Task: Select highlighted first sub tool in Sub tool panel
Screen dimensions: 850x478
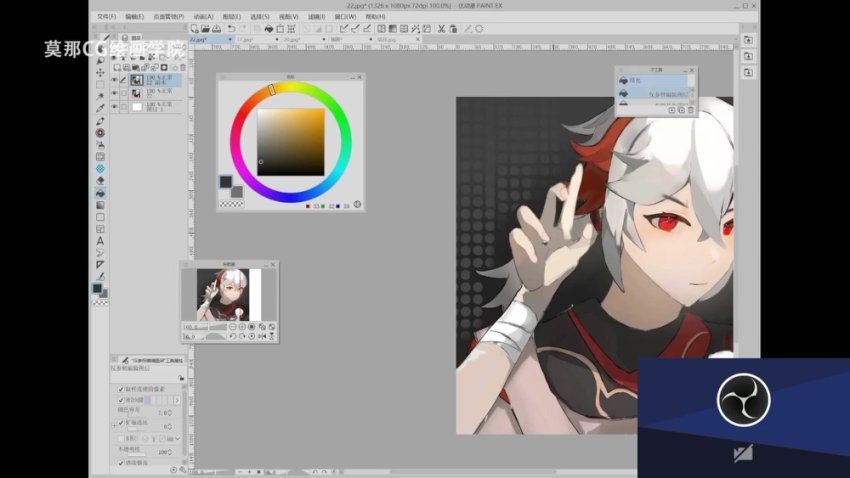Action: click(653, 80)
